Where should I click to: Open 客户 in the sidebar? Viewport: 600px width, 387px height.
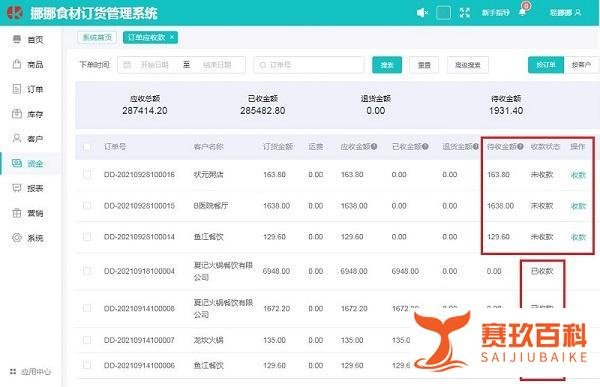(28, 139)
